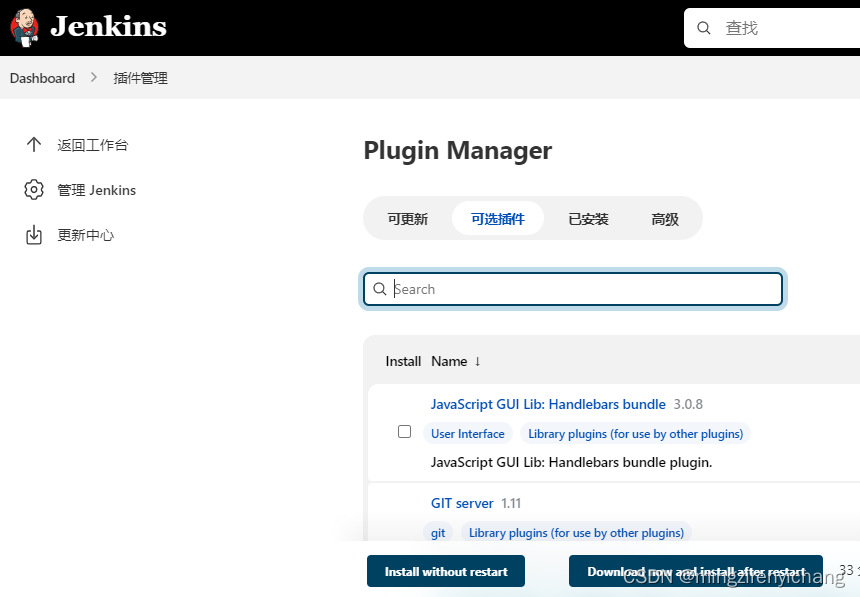Open the 高级 tab

(x=665, y=219)
